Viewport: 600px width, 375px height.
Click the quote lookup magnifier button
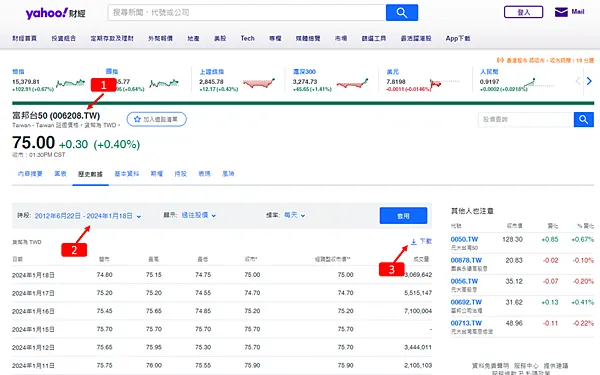click(x=584, y=120)
